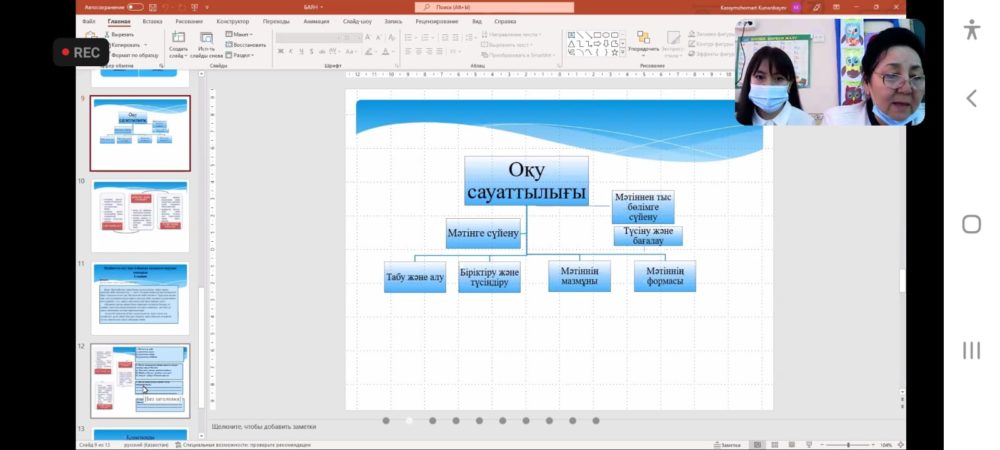The width and height of the screenshot is (1000, 450).
Task: Select slide 11 thumbnail
Action: (140, 298)
